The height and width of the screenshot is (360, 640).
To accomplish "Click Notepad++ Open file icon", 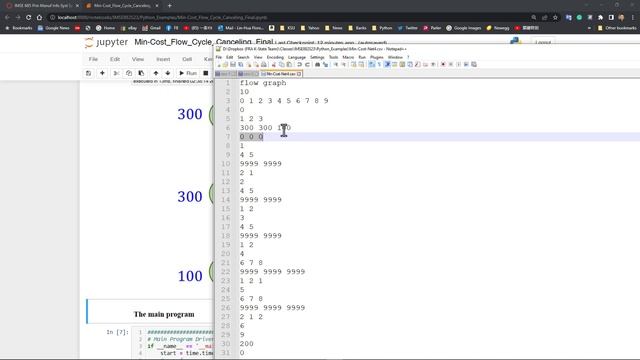I will [225, 64].
